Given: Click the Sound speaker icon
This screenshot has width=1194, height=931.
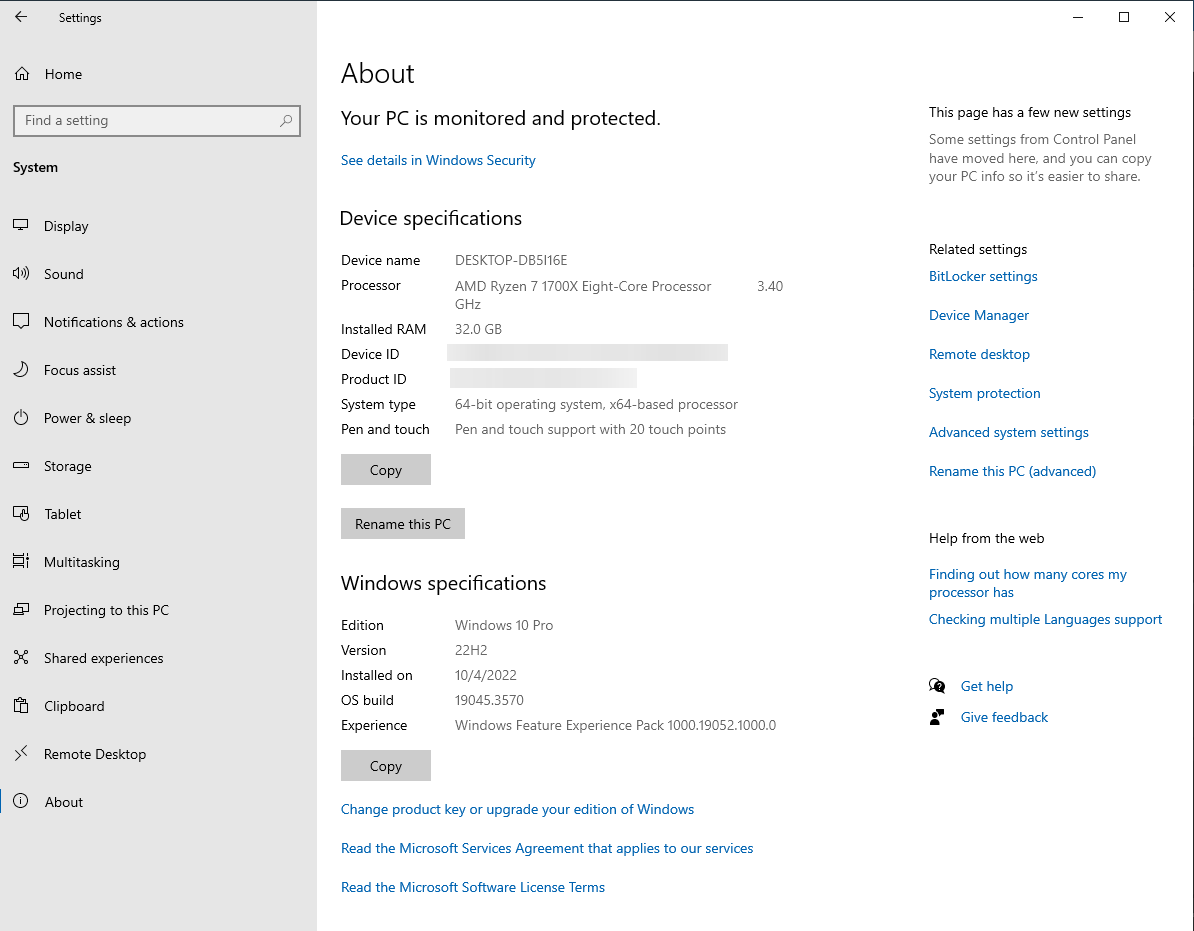Looking at the screenshot, I should coord(21,273).
